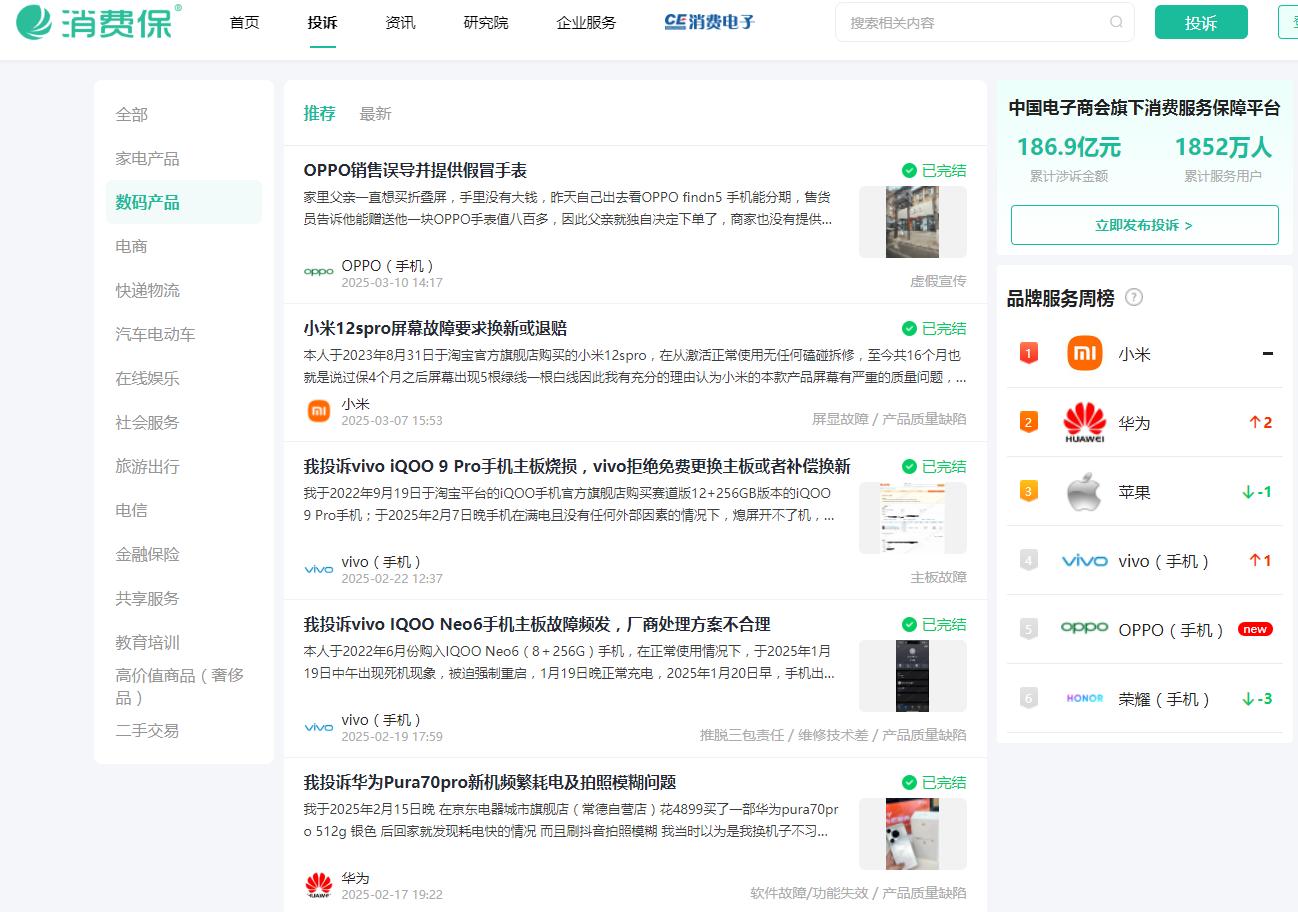Click the help question-mark icon beside 品牌服务周榜
The height and width of the screenshot is (912, 1298).
(x=1134, y=297)
